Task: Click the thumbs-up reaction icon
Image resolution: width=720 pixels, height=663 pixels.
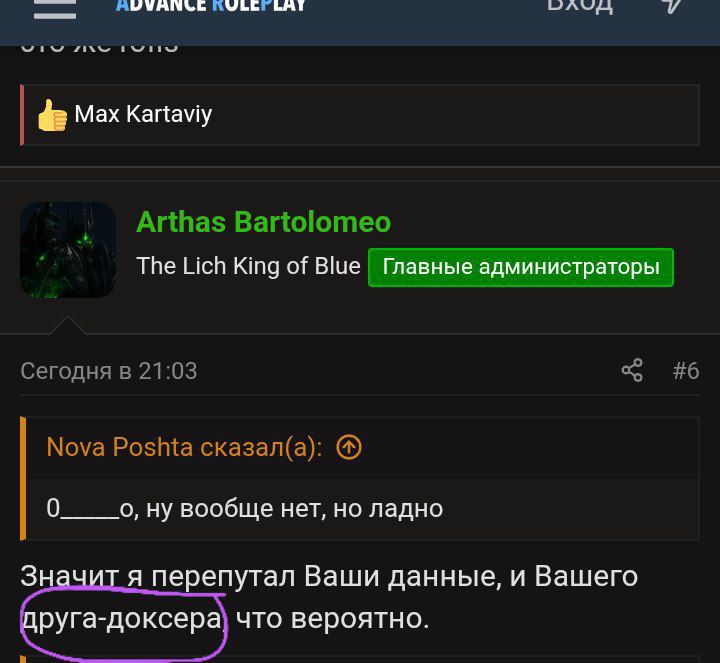Action: pos(52,115)
